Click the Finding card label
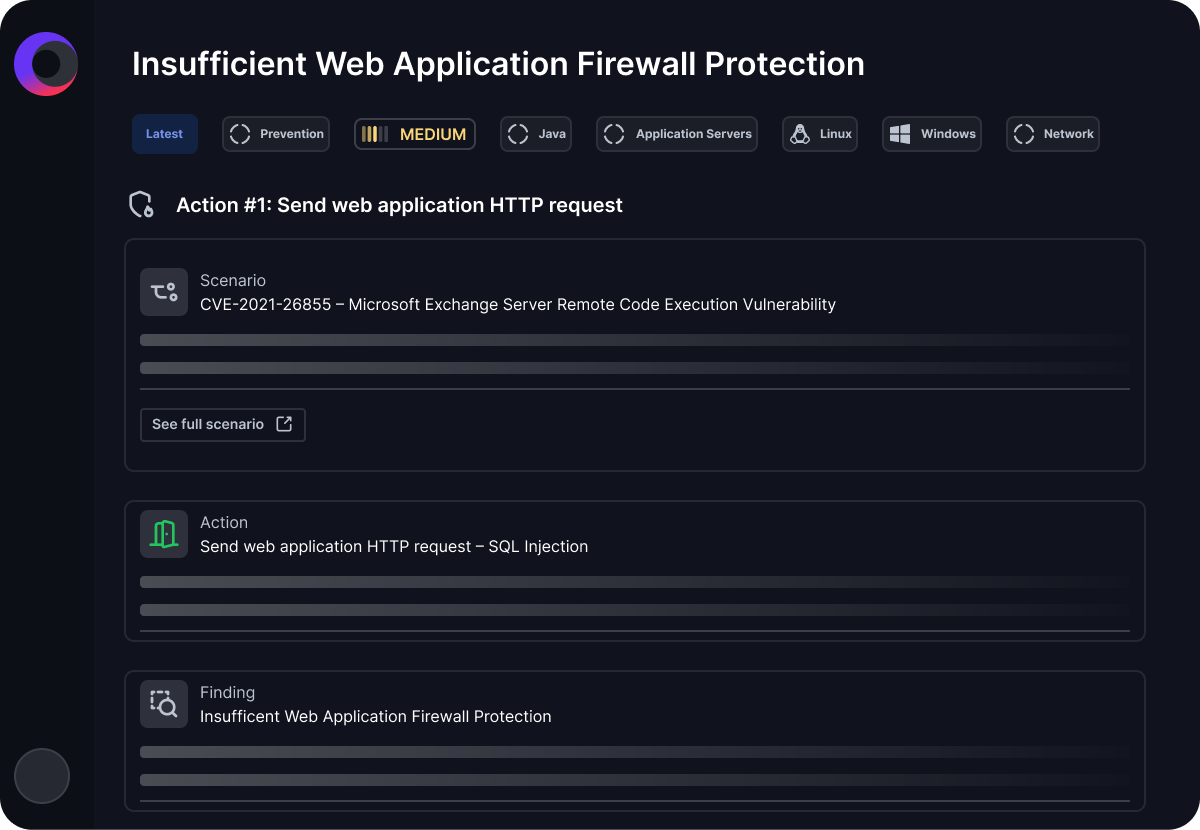 click(x=228, y=693)
